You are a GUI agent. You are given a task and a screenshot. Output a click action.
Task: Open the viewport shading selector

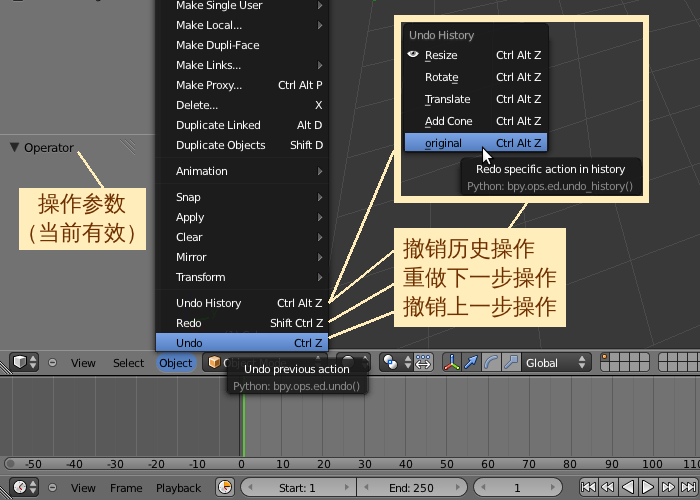pyautogui.click(x=353, y=362)
